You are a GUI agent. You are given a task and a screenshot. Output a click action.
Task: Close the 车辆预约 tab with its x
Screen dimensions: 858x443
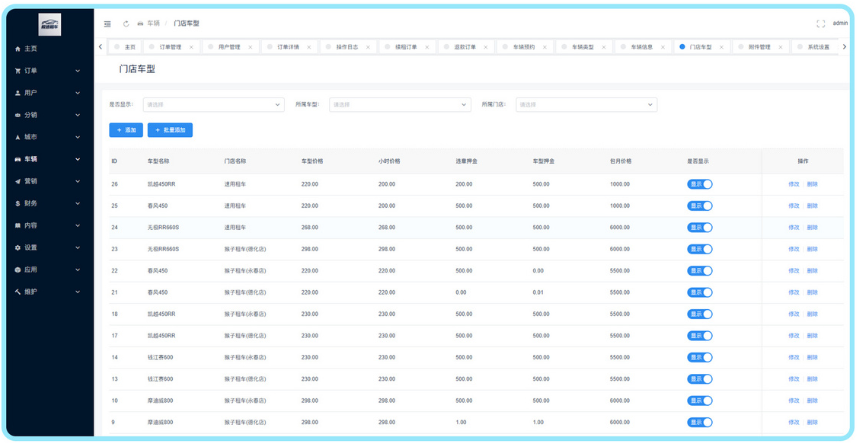point(544,47)
